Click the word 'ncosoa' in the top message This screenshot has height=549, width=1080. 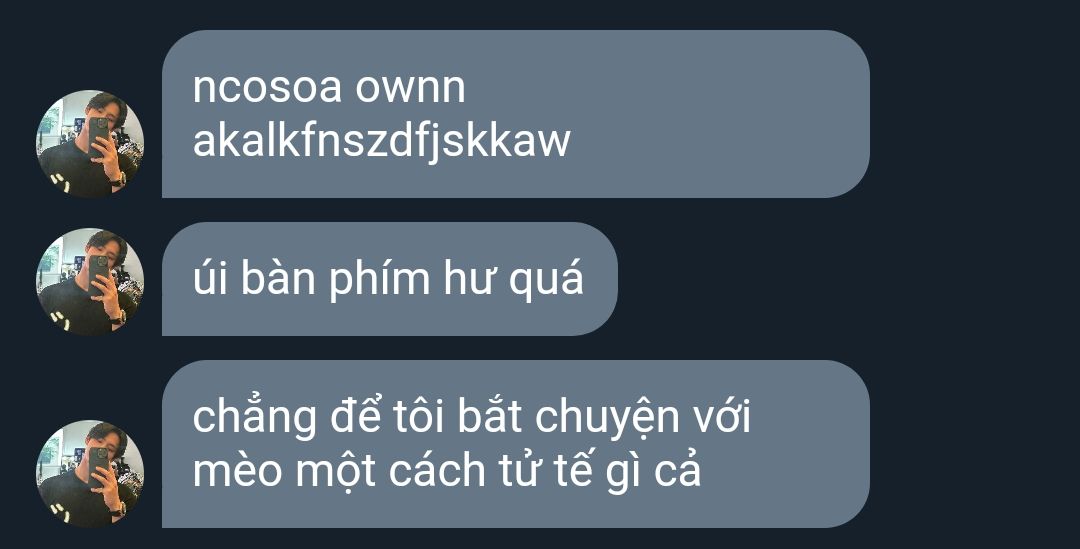coord(267,90)
